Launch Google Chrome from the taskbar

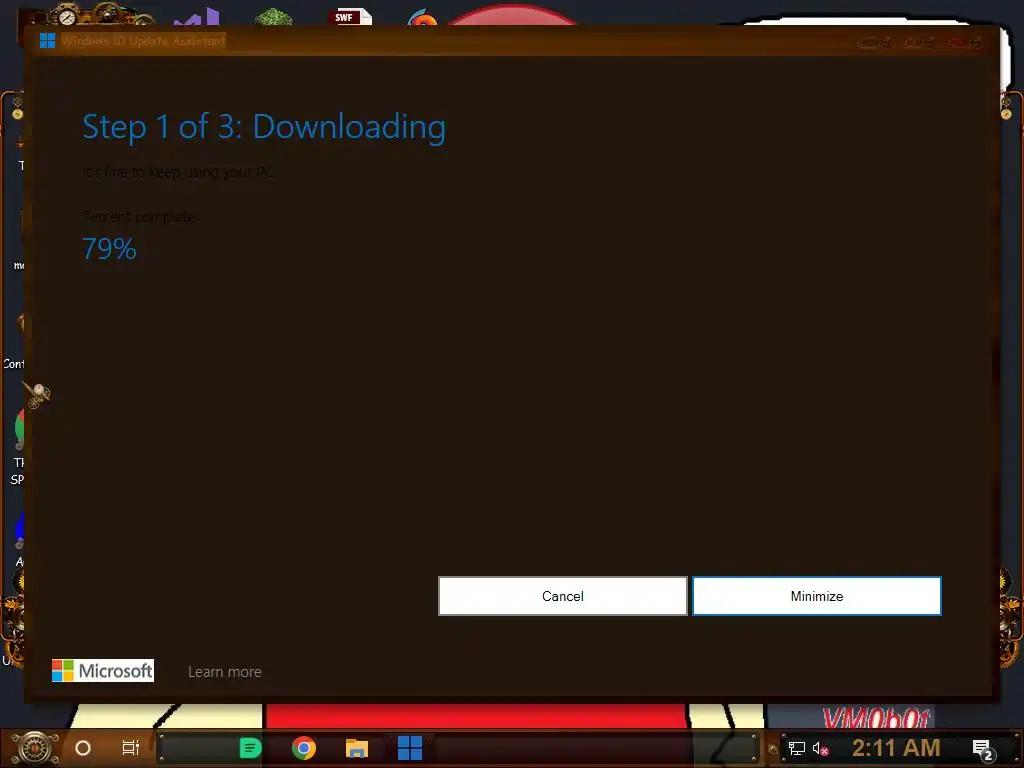(304, 748)
